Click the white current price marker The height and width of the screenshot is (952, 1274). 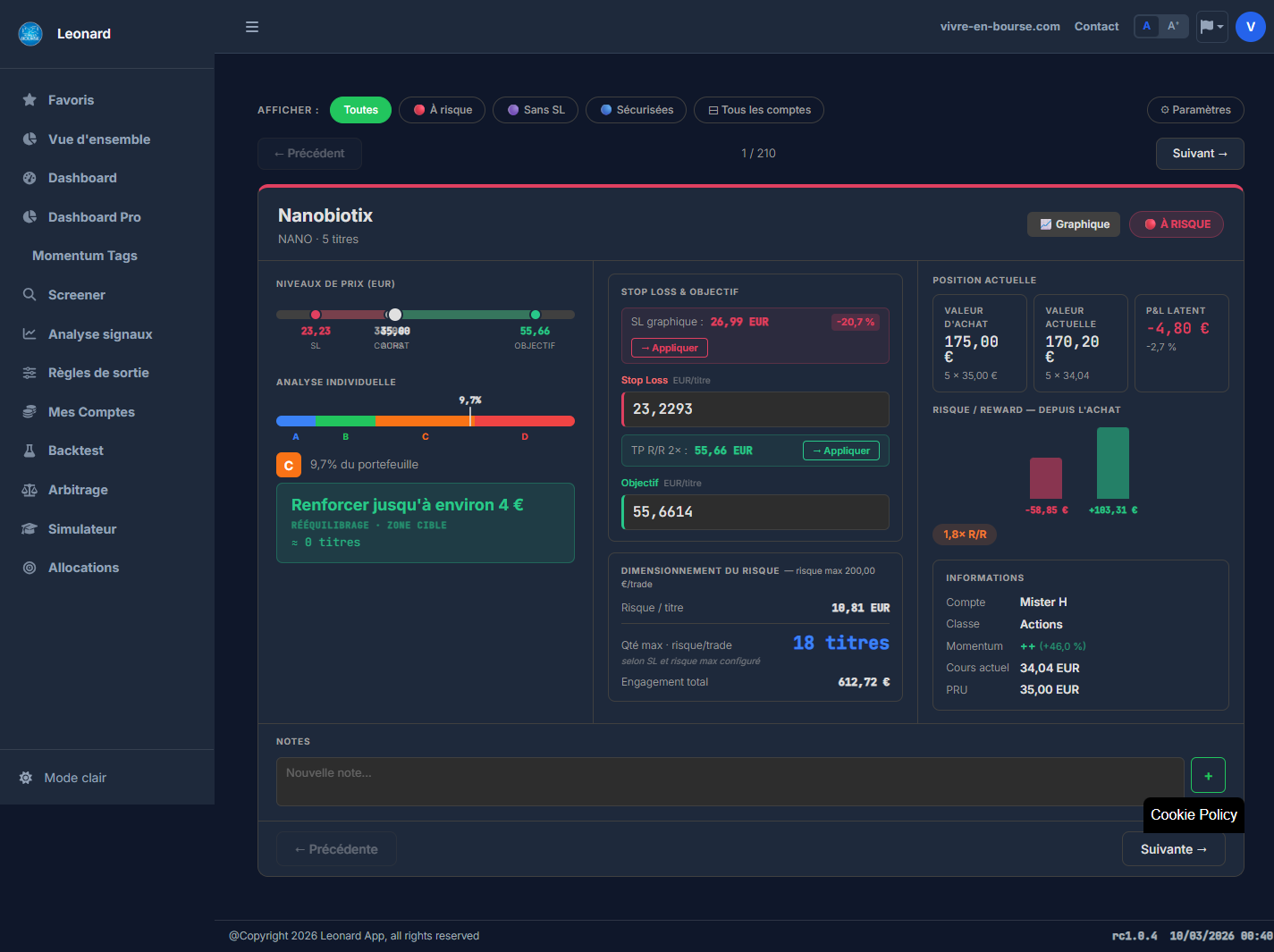pos(395,315)
